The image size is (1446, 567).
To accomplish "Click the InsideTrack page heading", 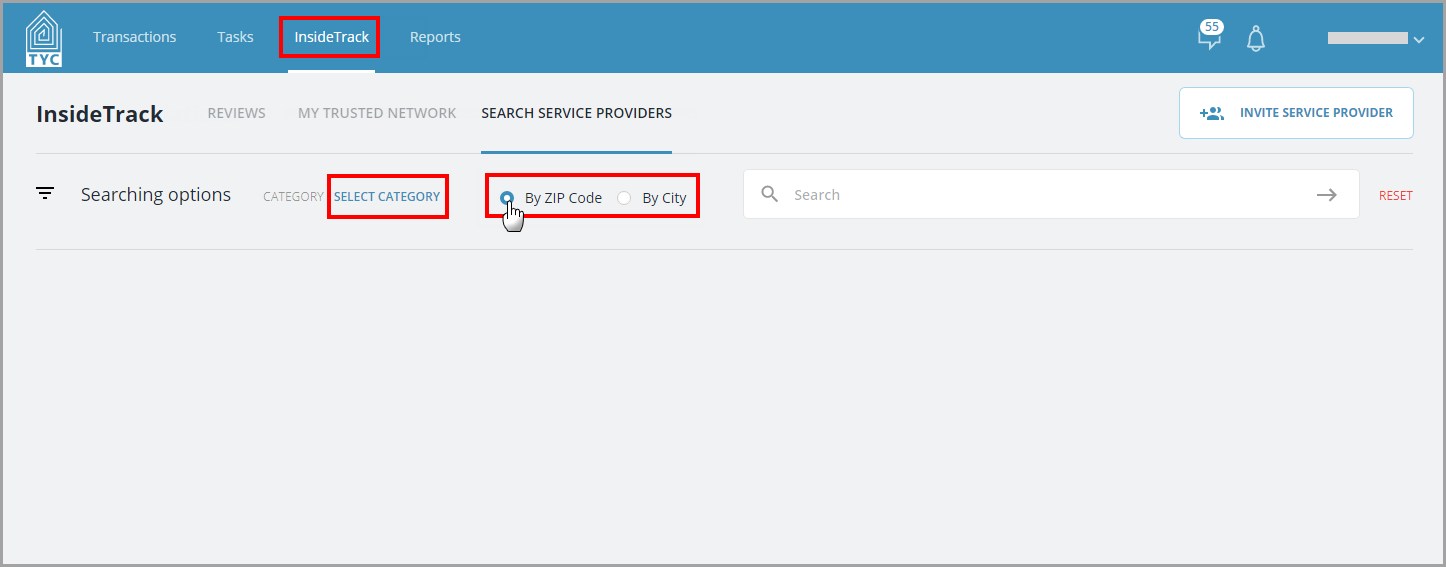I will tap(100, 114).
